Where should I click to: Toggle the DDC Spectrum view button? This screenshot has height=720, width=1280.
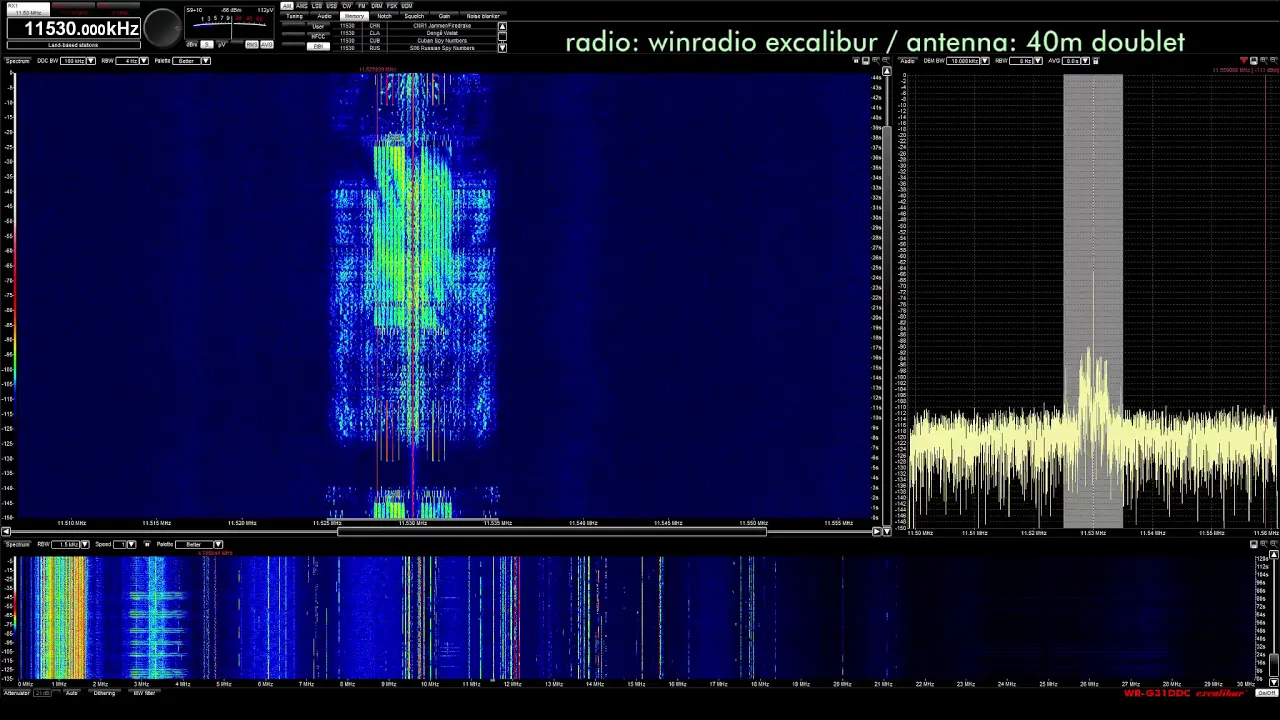18,61
